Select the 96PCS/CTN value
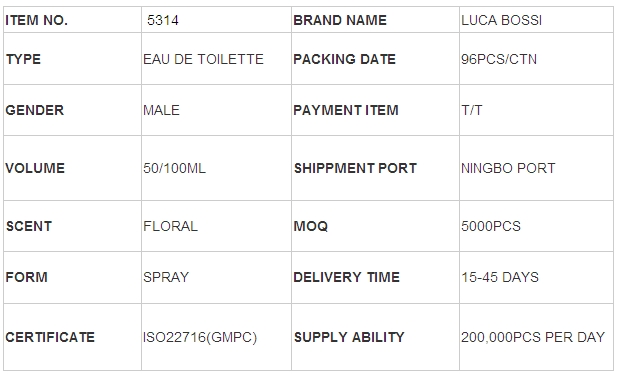Viewport: 636px width, 382px height. 499,59
